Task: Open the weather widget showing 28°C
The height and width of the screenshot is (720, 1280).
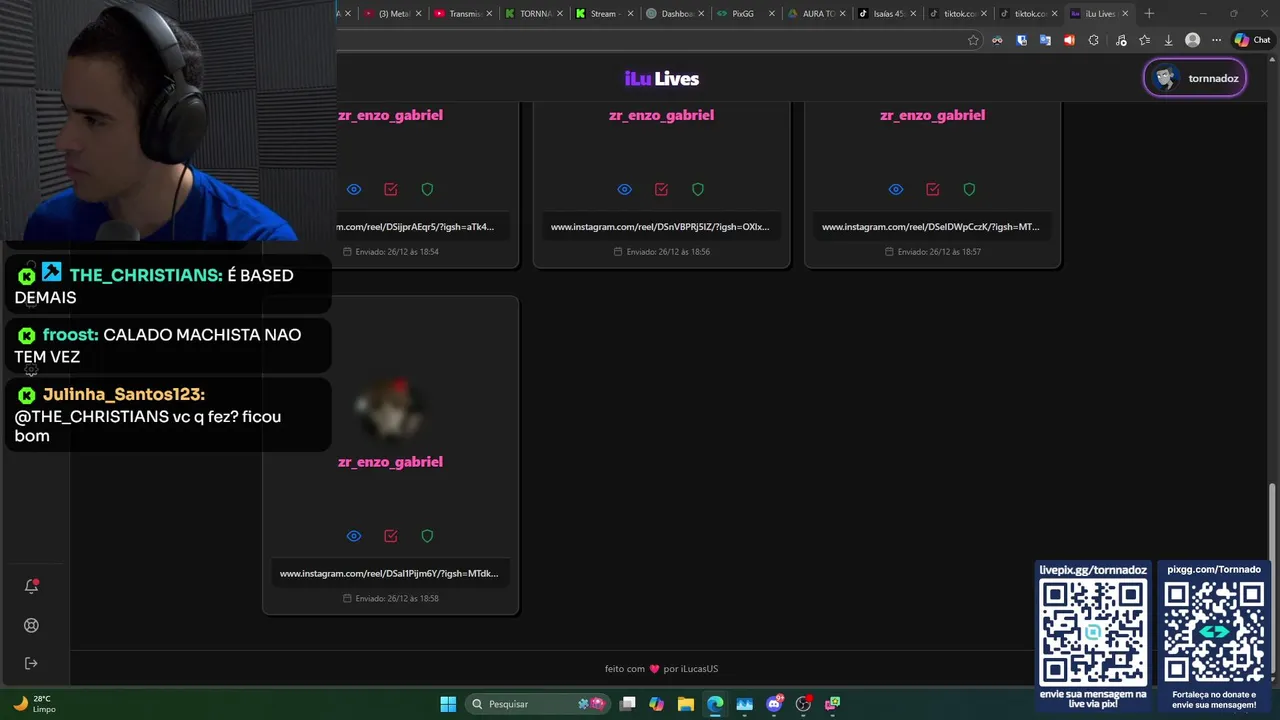Action: point(32,704)
